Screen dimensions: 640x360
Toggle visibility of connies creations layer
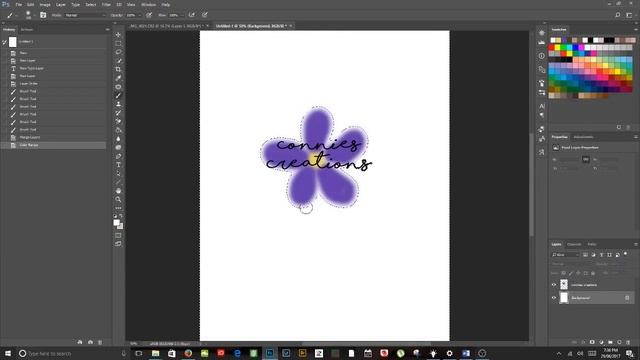[554, 285]
